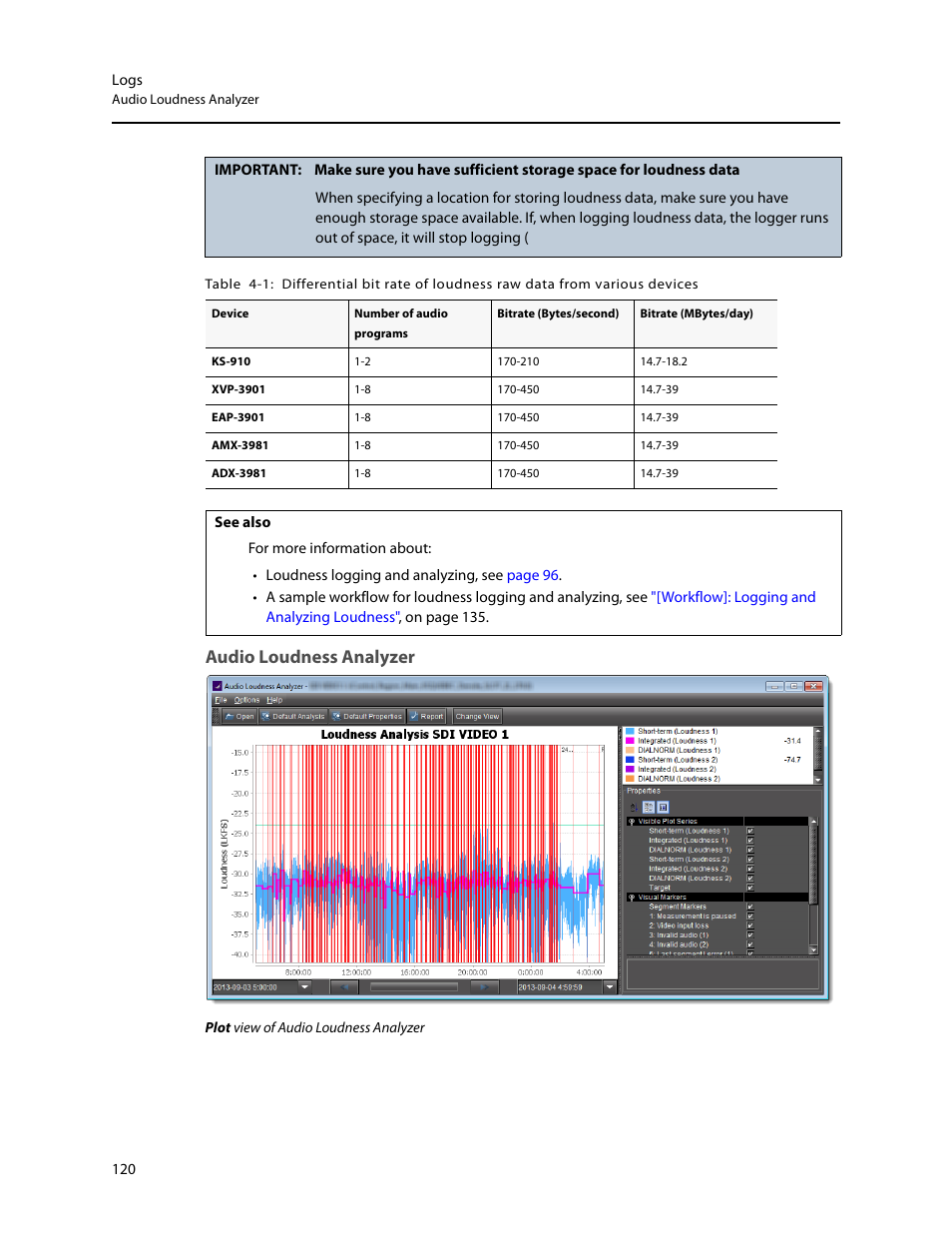
Task: Open the Options menu
Action: click(x=246, y=700)
